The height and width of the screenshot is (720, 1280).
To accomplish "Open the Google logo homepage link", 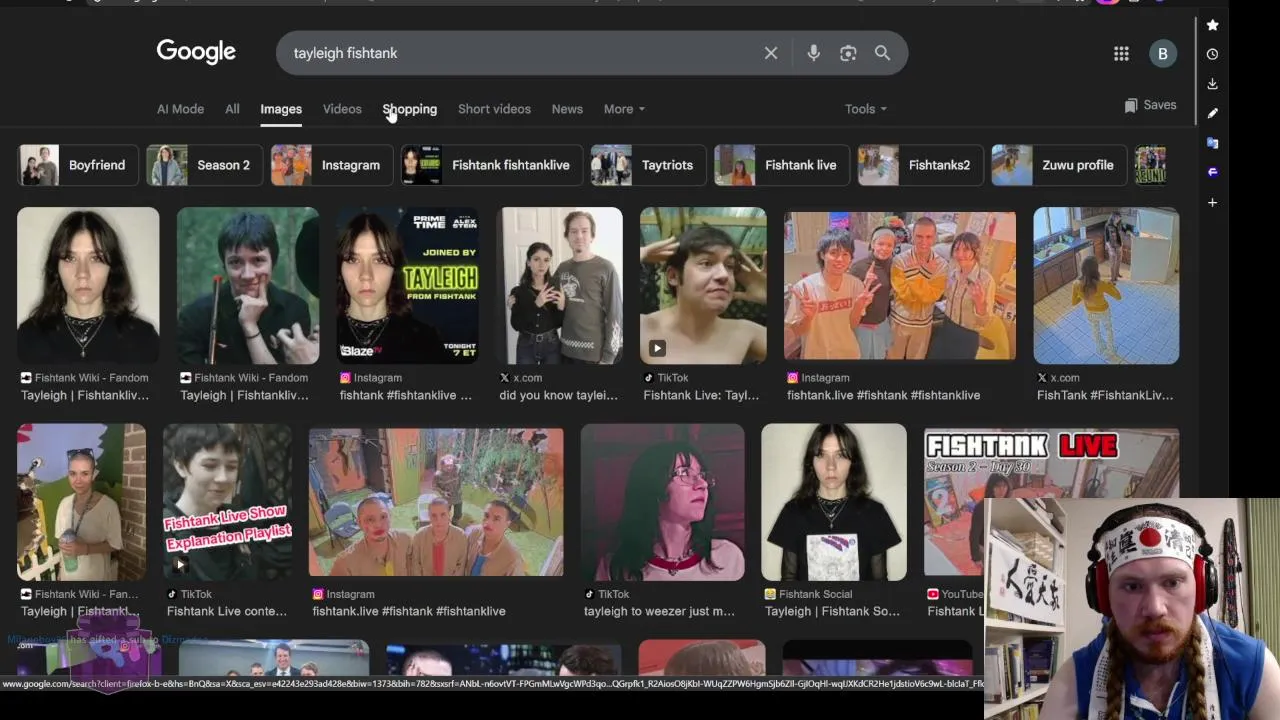I will [196, 52].
